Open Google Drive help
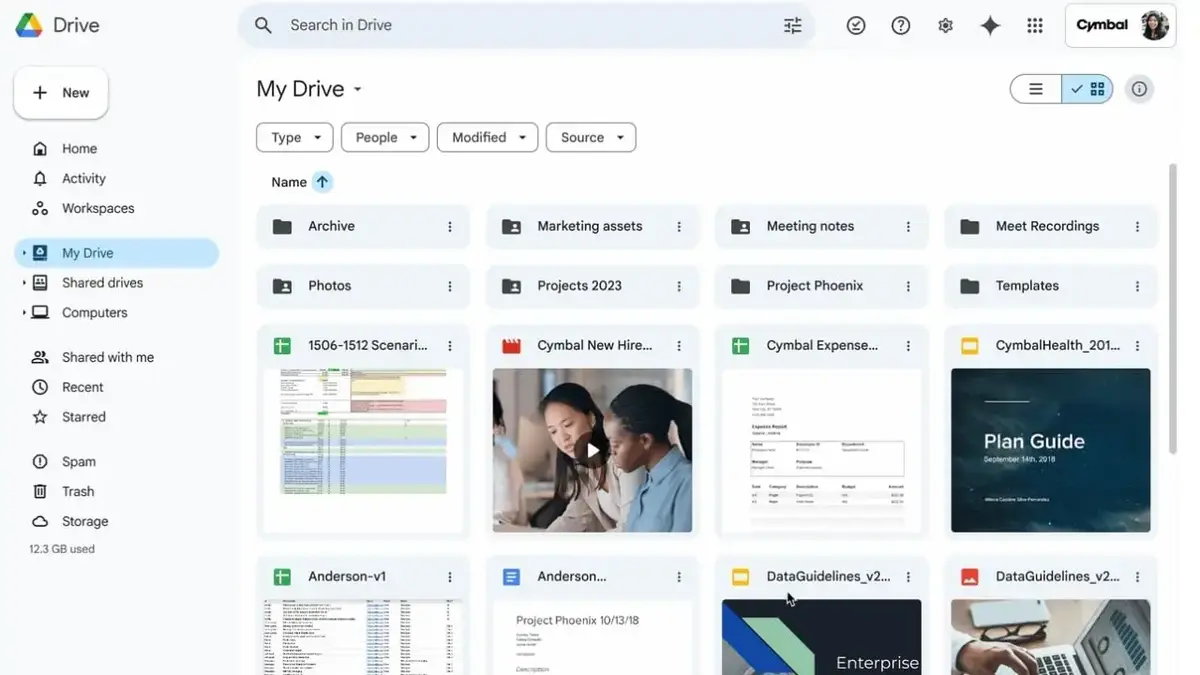The image size is (1200, 675). point(900,24)
